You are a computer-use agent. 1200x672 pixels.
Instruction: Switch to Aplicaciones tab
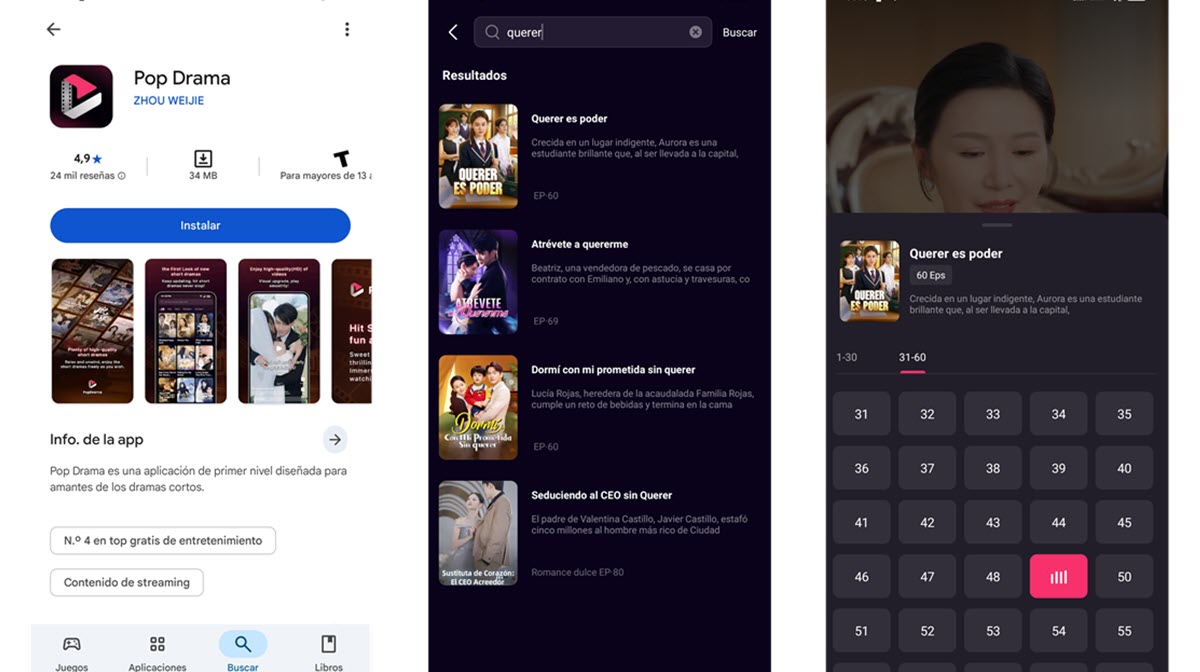coord(157,652)
